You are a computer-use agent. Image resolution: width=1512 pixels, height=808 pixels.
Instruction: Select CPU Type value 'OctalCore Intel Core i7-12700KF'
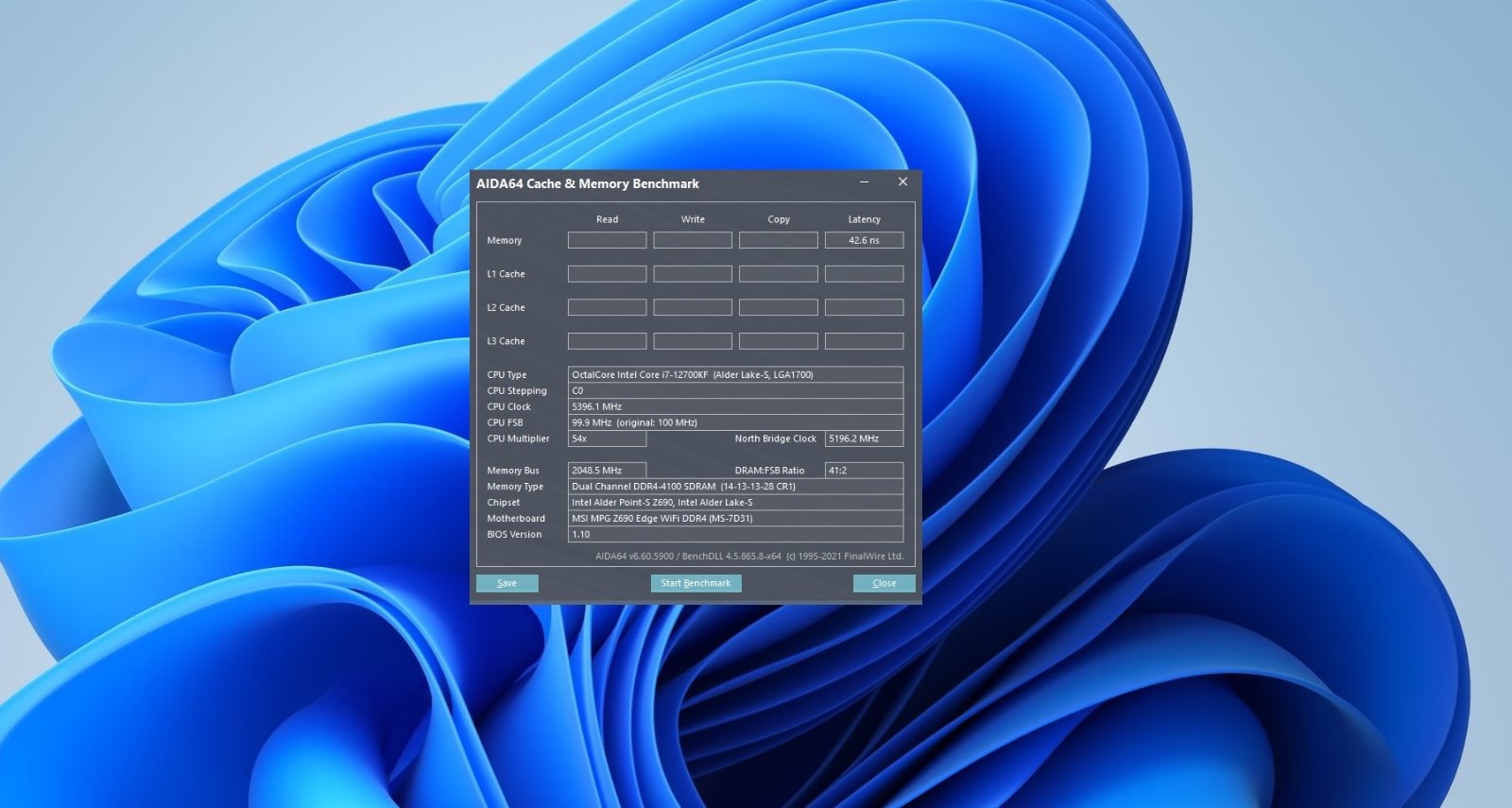click(735, 374)
